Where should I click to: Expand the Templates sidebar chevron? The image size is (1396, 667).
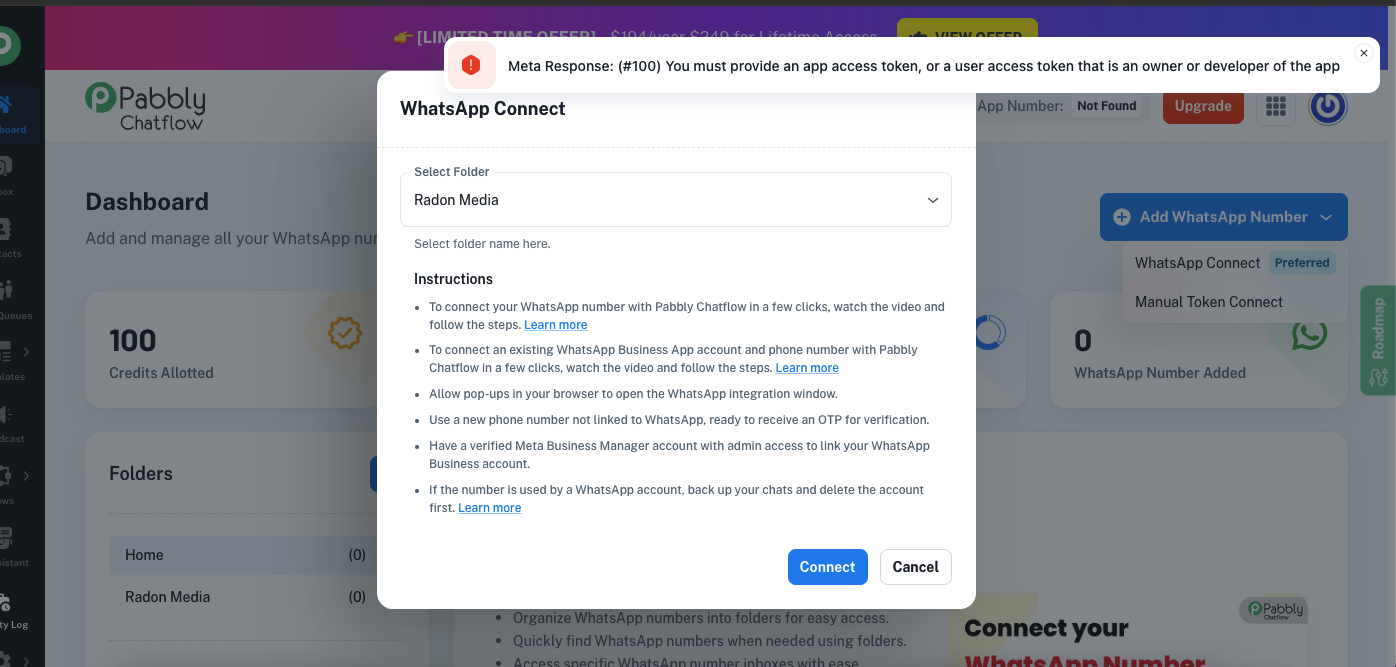click(26, 352)
